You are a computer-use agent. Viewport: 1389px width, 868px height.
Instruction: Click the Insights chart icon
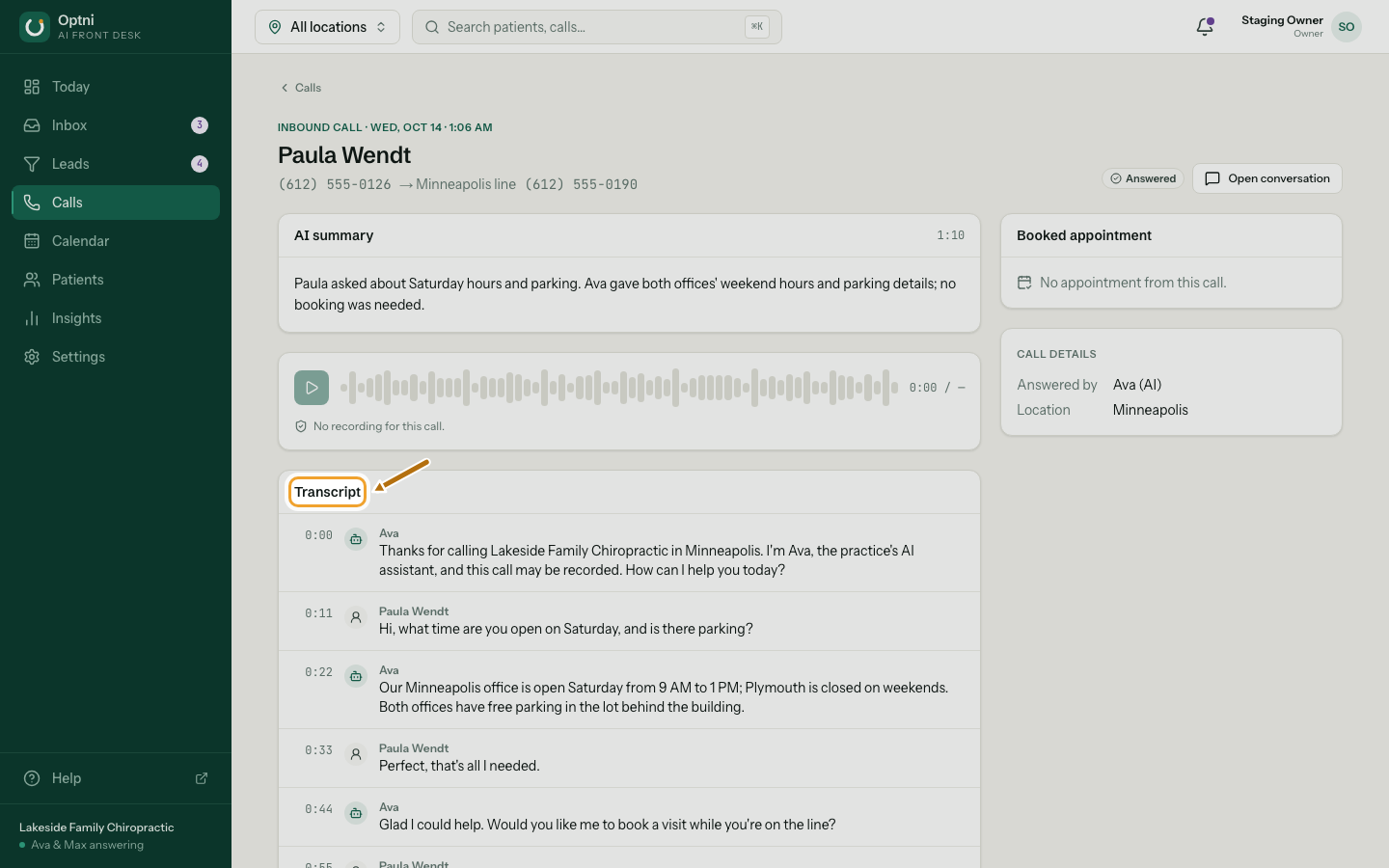32,318
